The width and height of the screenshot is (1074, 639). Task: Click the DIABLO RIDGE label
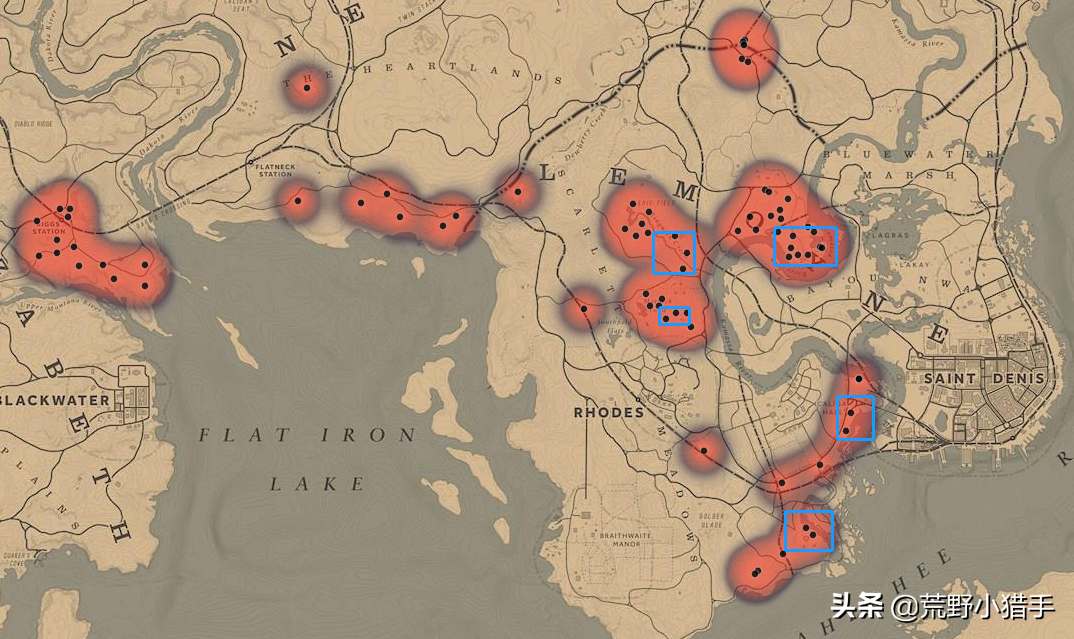(x=34, y=124)
